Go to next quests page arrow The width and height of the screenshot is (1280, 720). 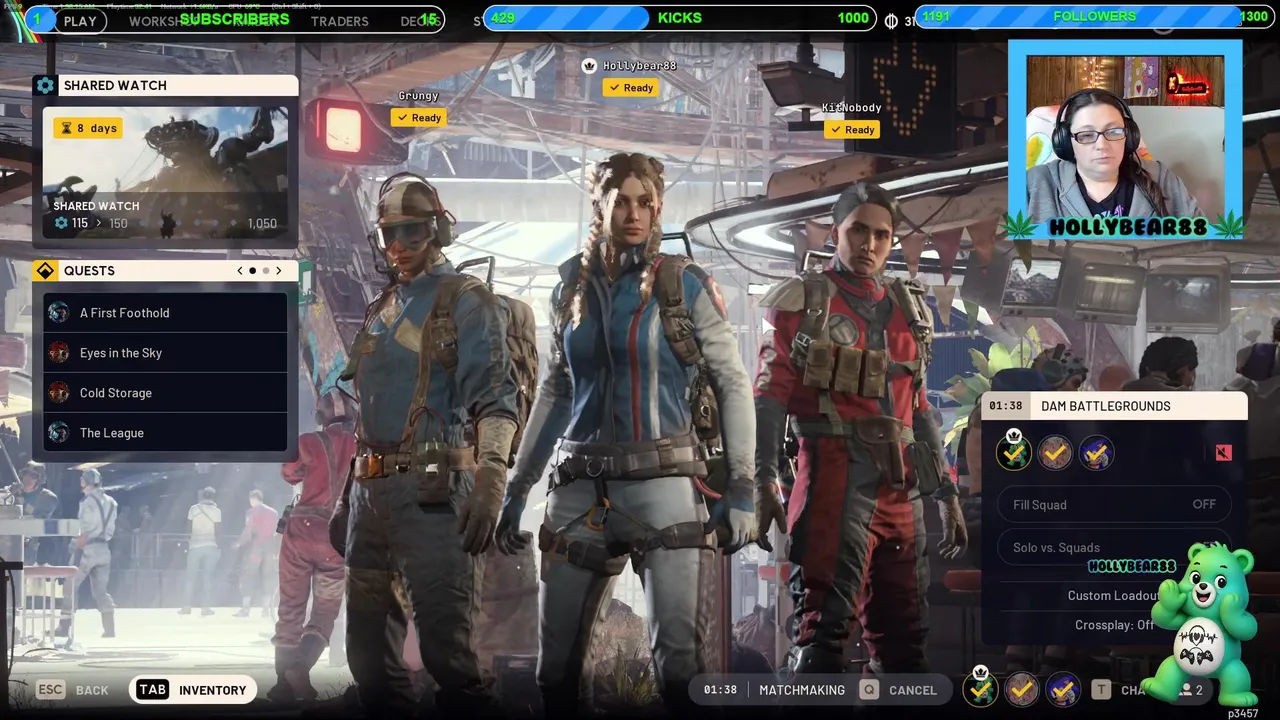pos(278,271)
